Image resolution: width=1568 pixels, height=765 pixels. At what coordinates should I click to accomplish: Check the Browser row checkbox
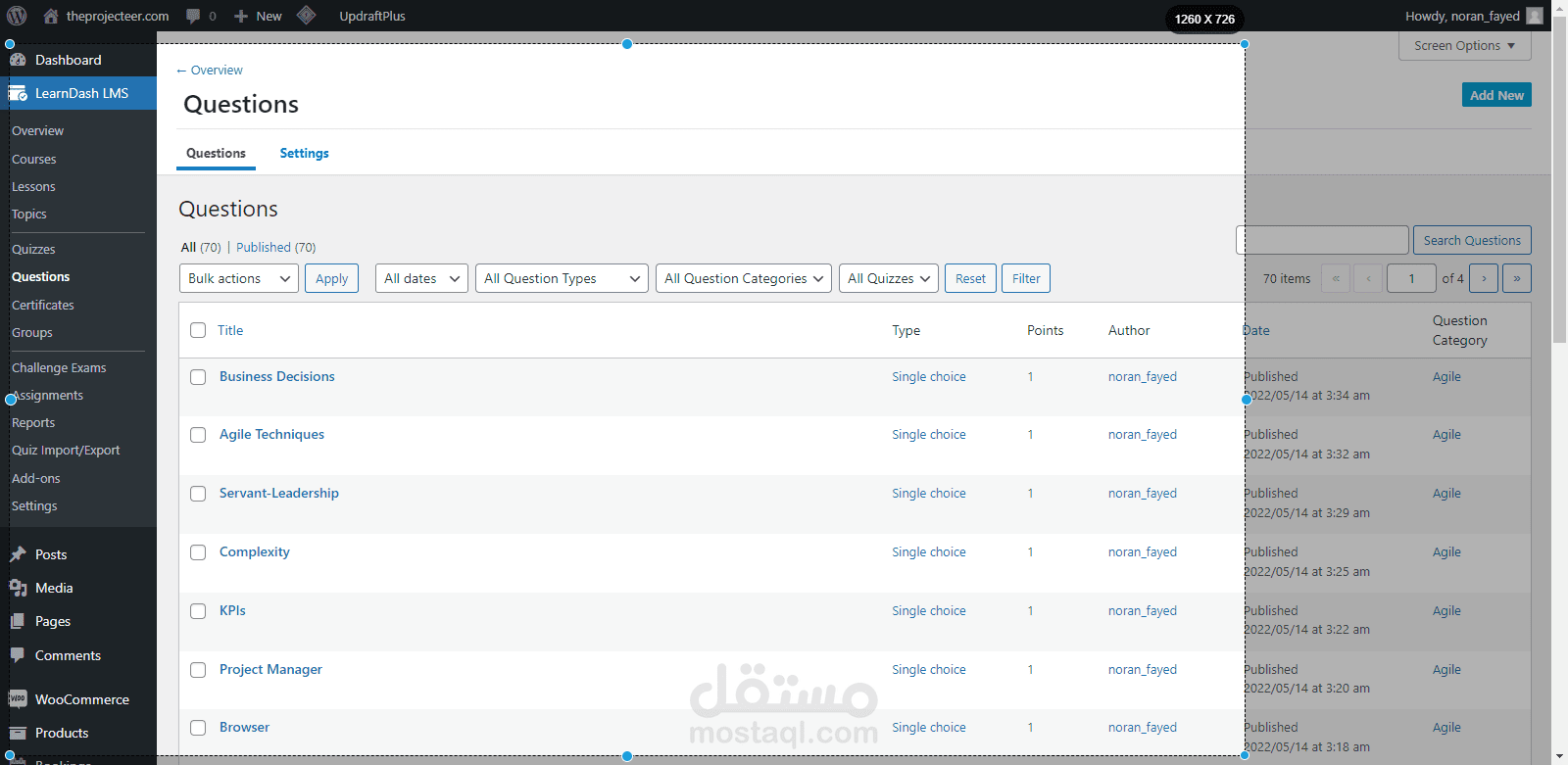click(198, 728)
